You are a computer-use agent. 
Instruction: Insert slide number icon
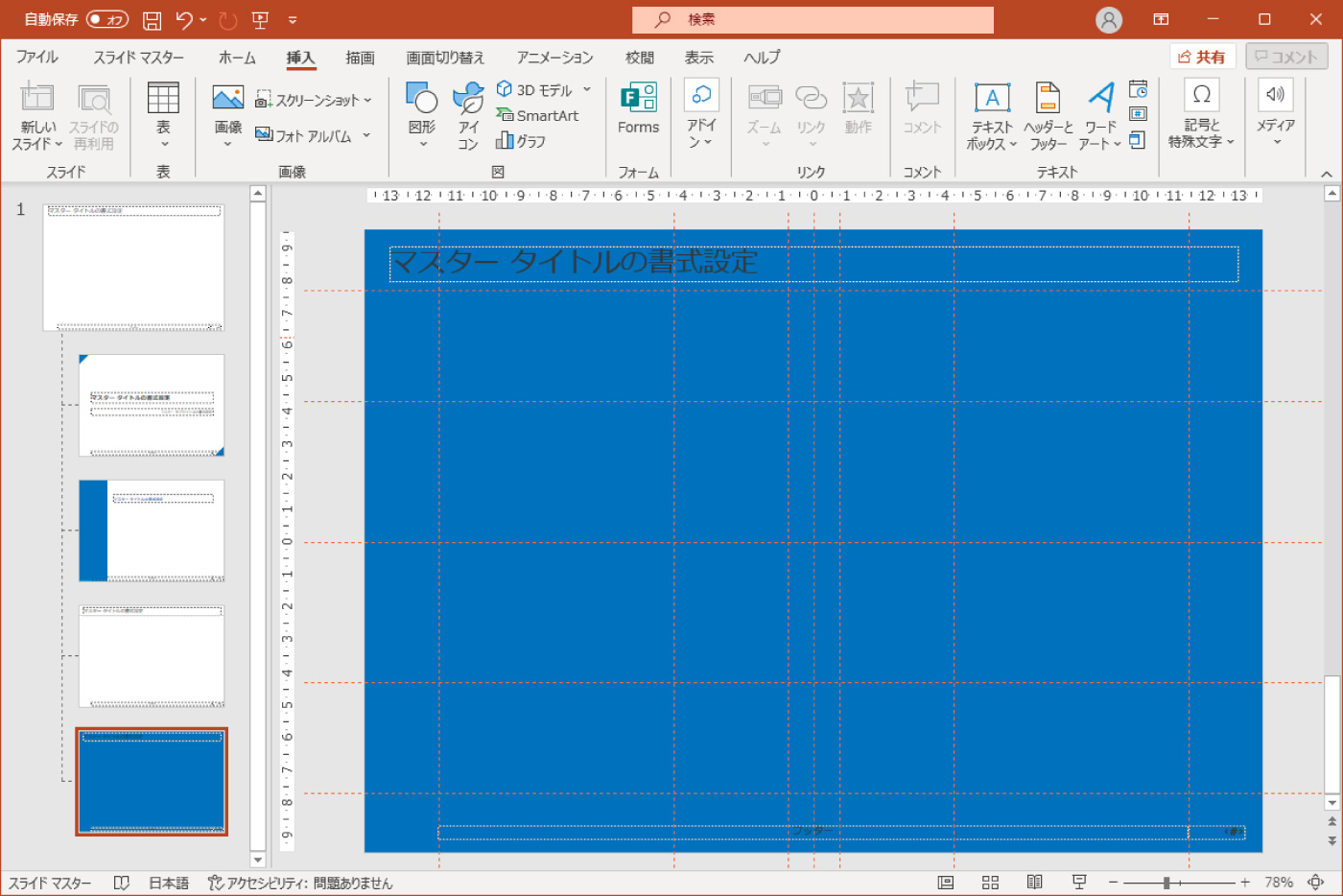tap(1138, 114)
